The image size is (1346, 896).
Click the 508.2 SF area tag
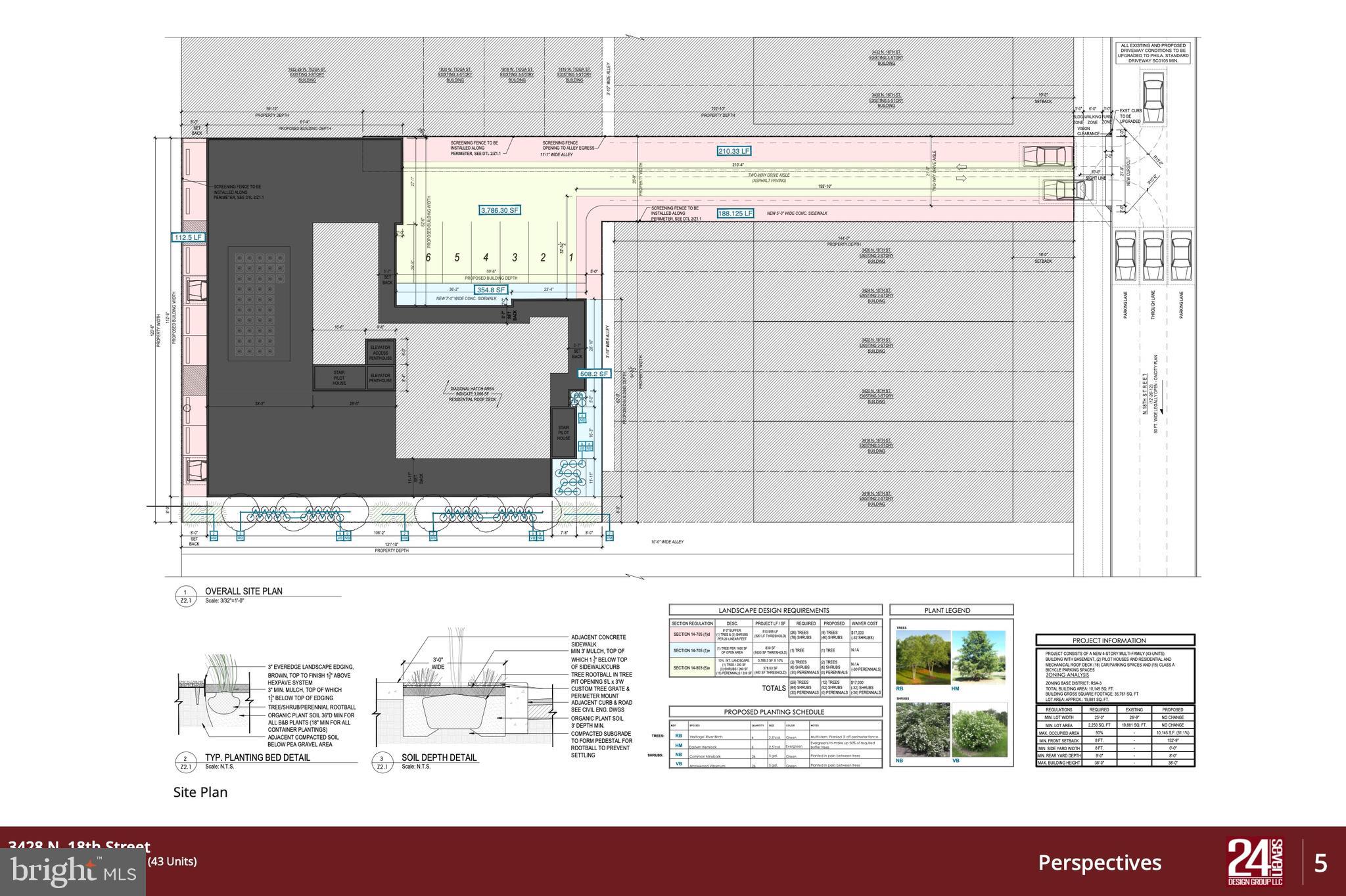point(593,374)
